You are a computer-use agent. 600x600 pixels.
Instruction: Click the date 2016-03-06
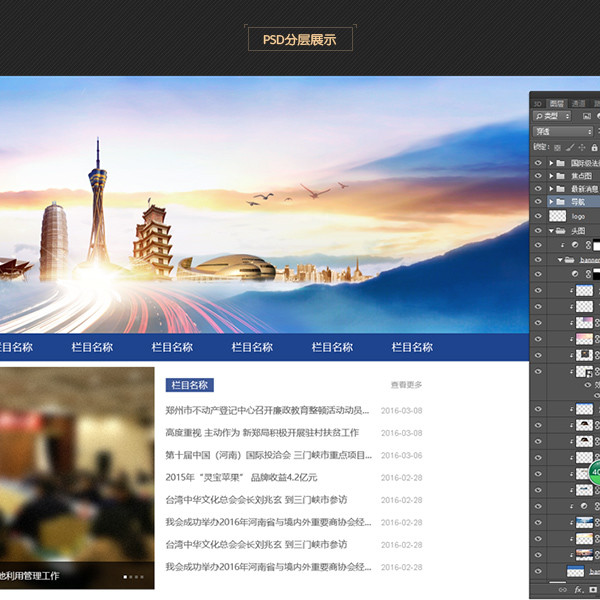click(x=401, y=455)
